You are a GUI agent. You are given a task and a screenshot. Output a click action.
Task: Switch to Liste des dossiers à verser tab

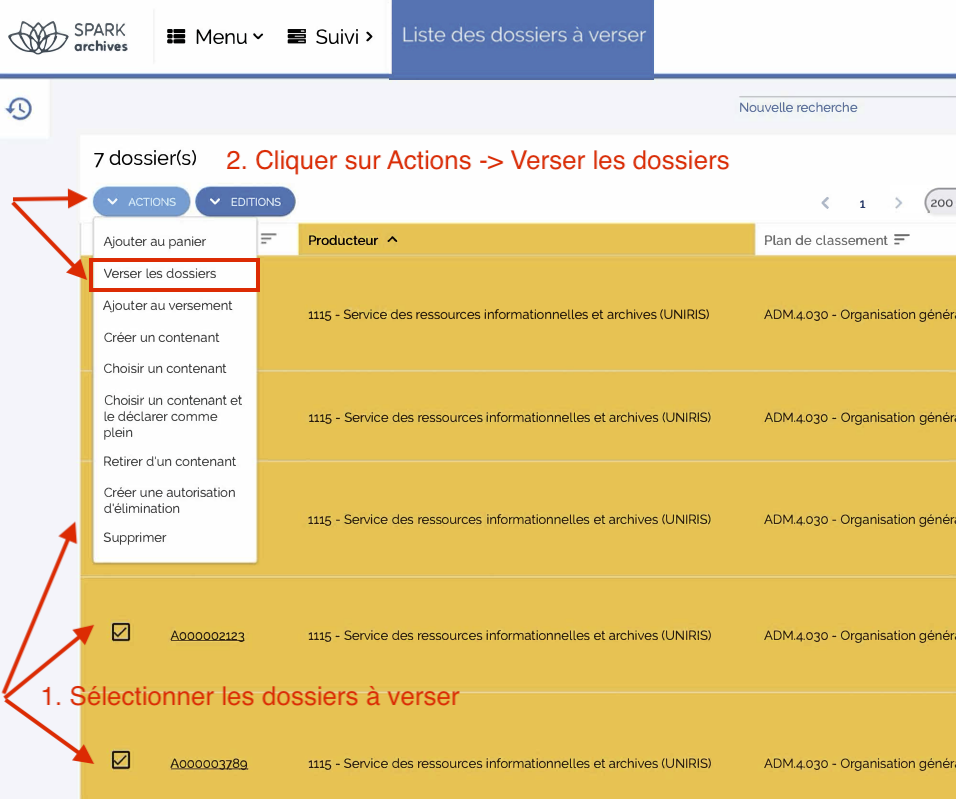(x=523, y=36)
